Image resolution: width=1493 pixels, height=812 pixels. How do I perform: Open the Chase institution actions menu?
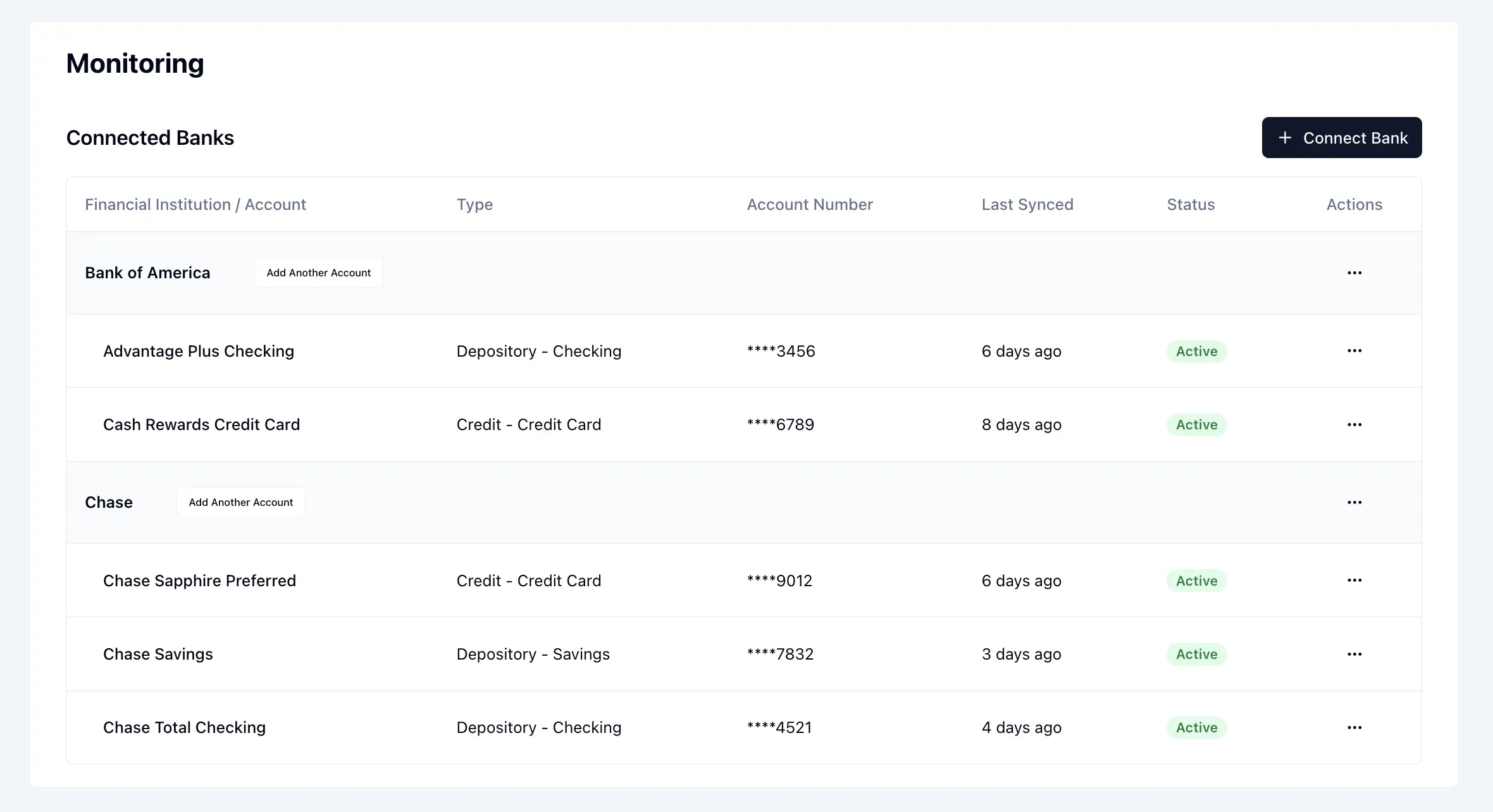[1354, 501]
